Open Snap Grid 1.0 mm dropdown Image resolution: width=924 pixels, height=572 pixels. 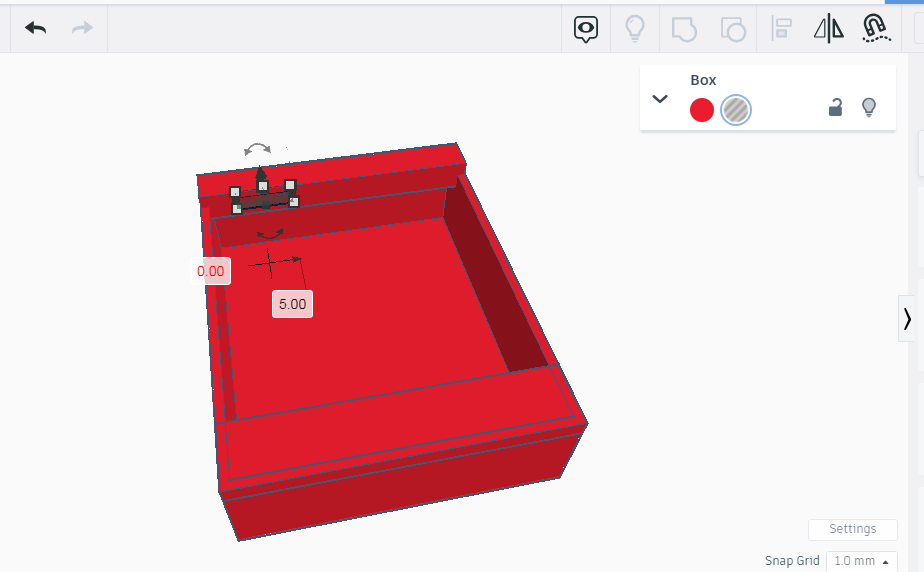(862, 561)
